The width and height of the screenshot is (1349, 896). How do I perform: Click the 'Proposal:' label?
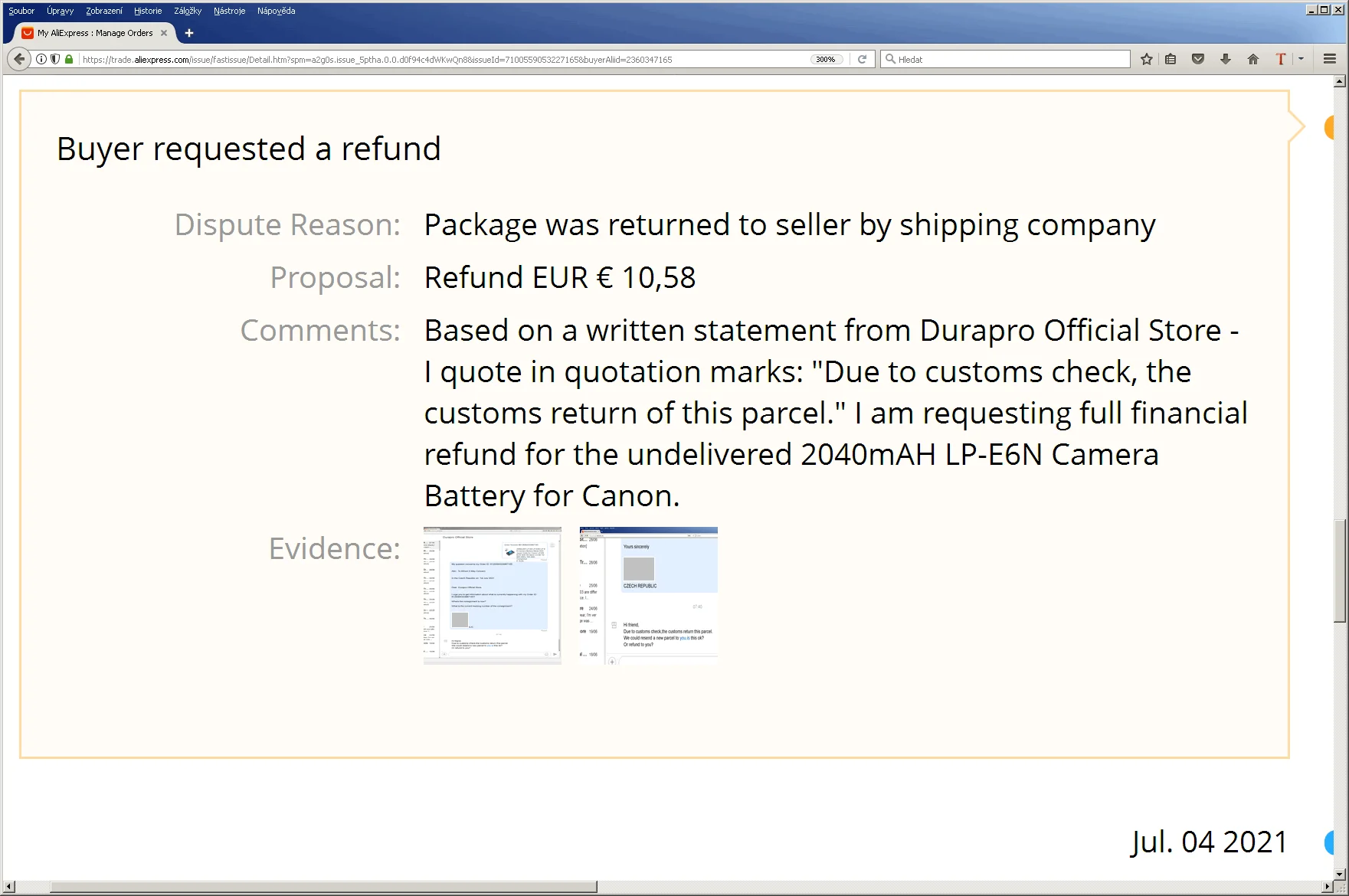click(335, 277)
